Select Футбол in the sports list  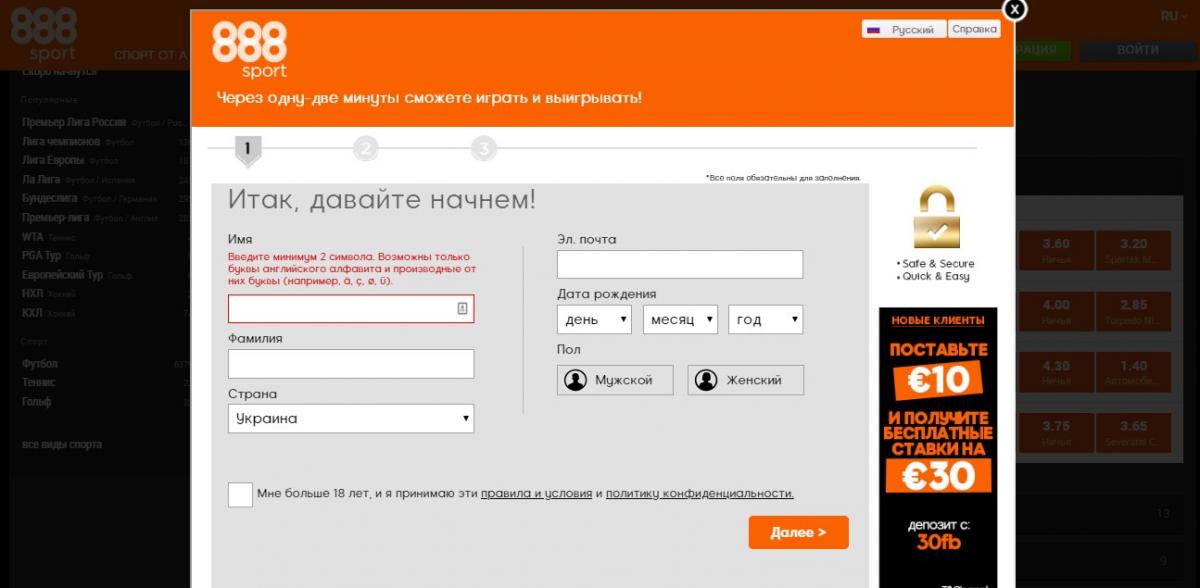40,364
